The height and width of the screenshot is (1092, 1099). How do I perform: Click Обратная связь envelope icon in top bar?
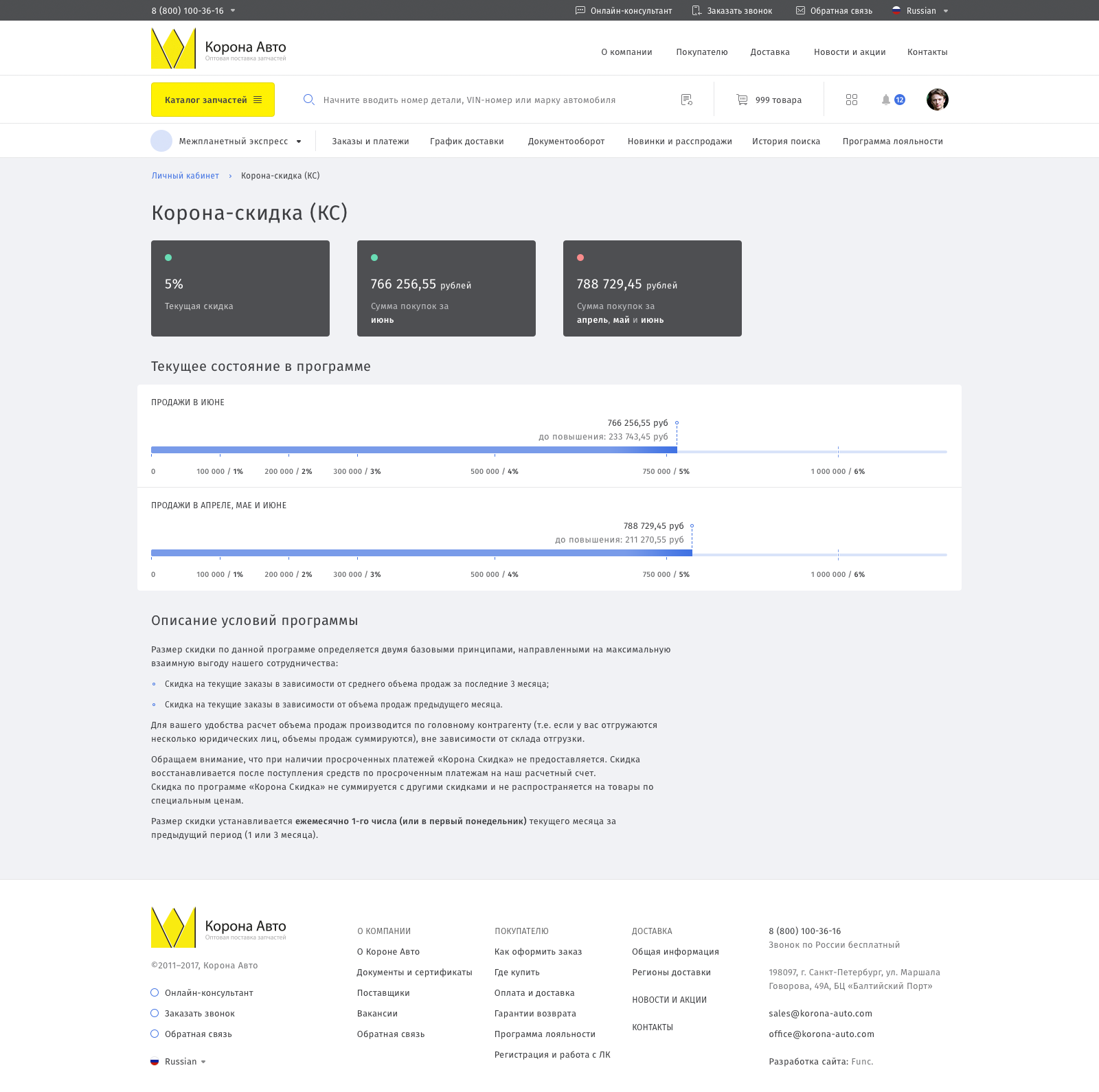(800, 10)
